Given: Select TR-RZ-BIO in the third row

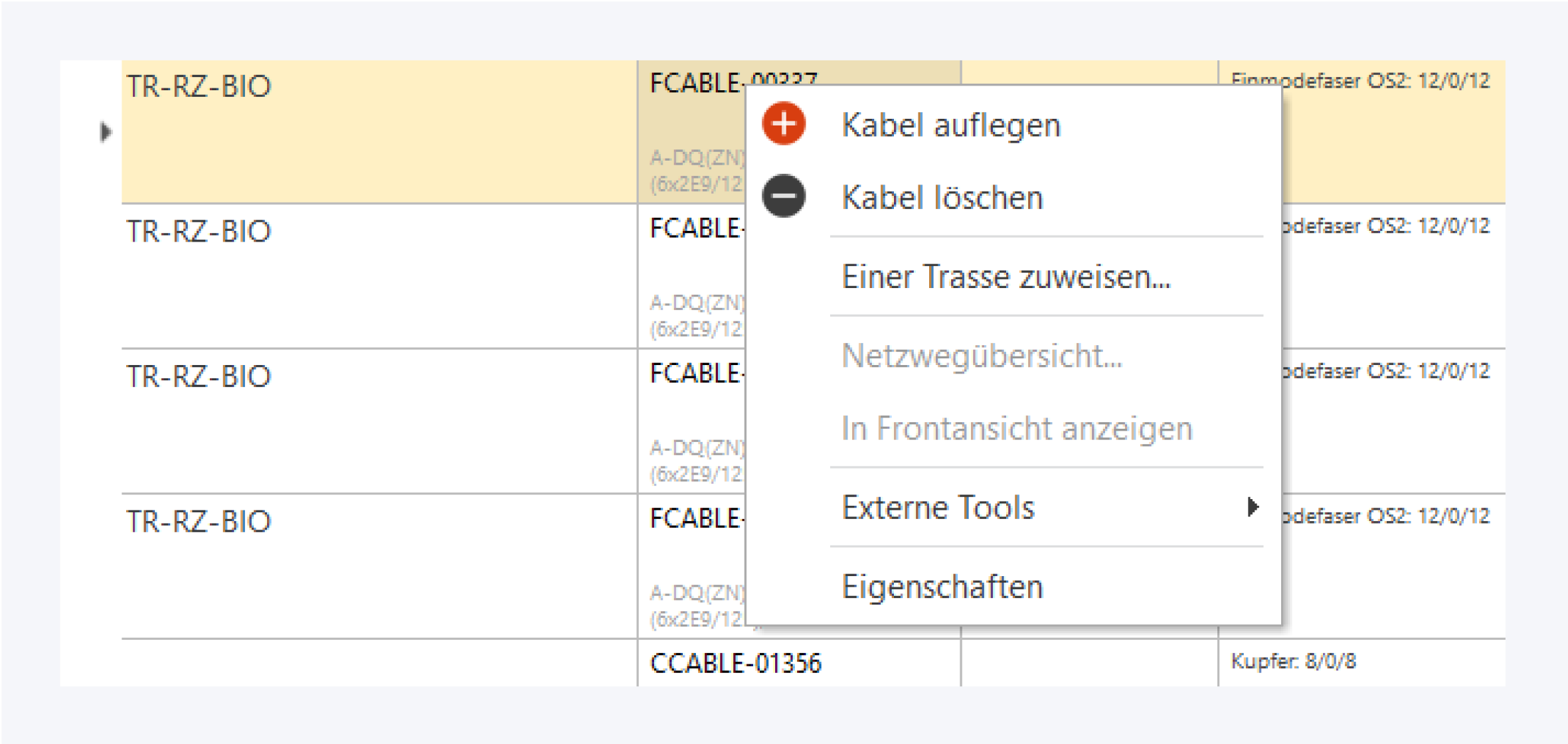Looking at the screenshot, I should point(199,376).
